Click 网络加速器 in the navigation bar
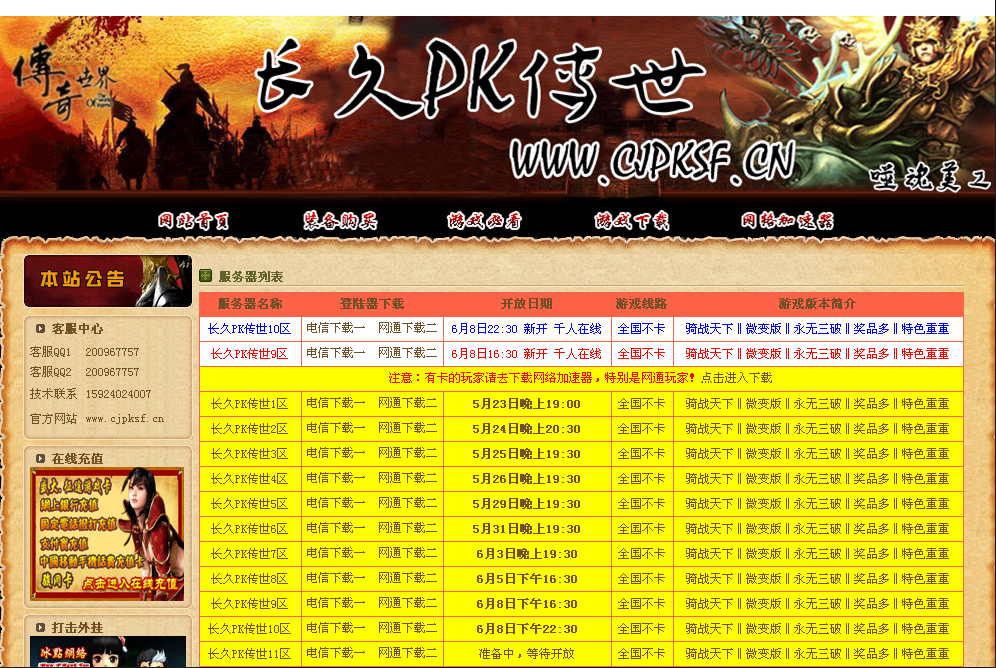The width and height of the screenshot is (996, 668). point(787,221)
